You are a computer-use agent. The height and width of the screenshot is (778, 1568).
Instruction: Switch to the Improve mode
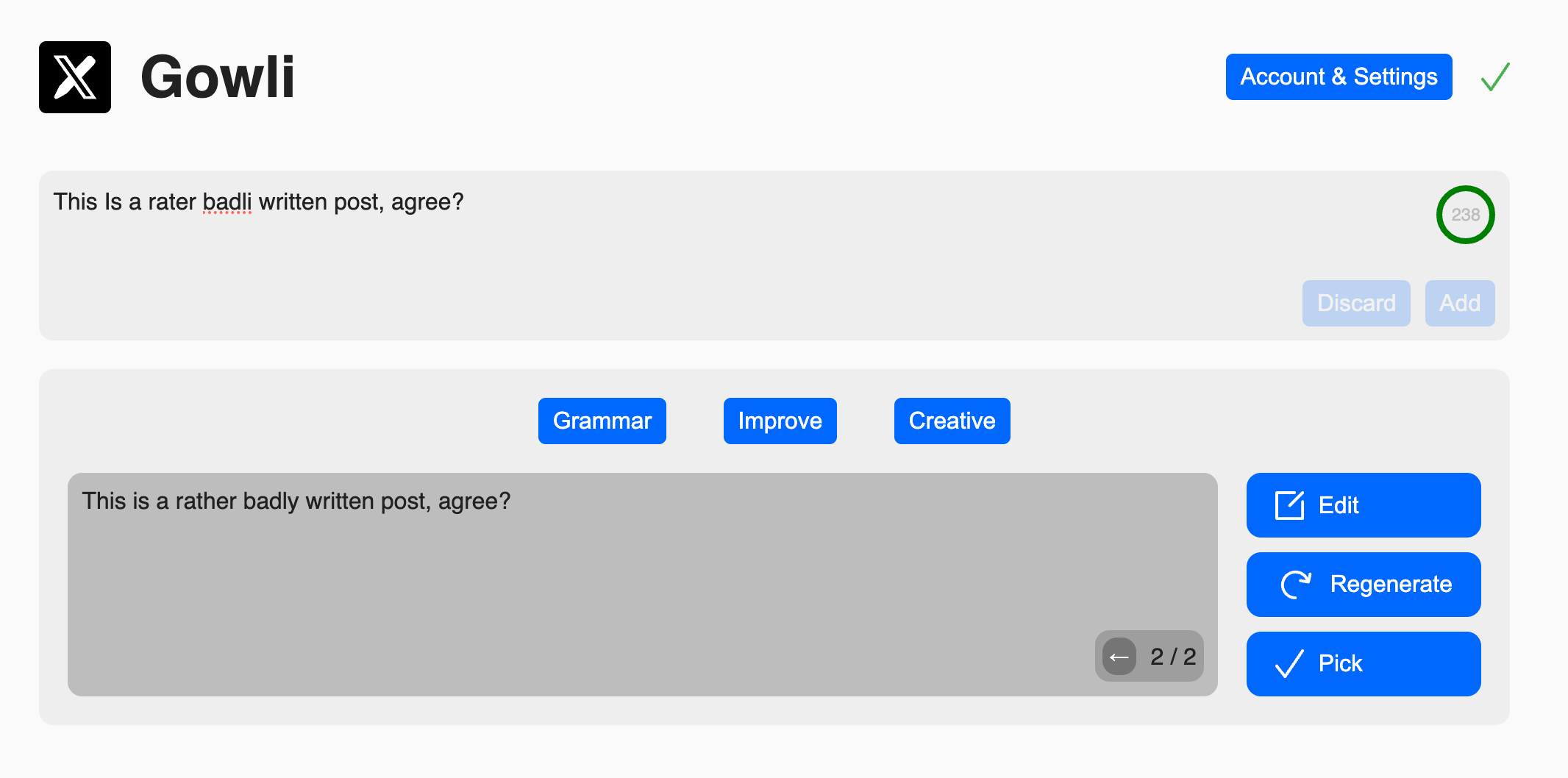click(780, 421)
